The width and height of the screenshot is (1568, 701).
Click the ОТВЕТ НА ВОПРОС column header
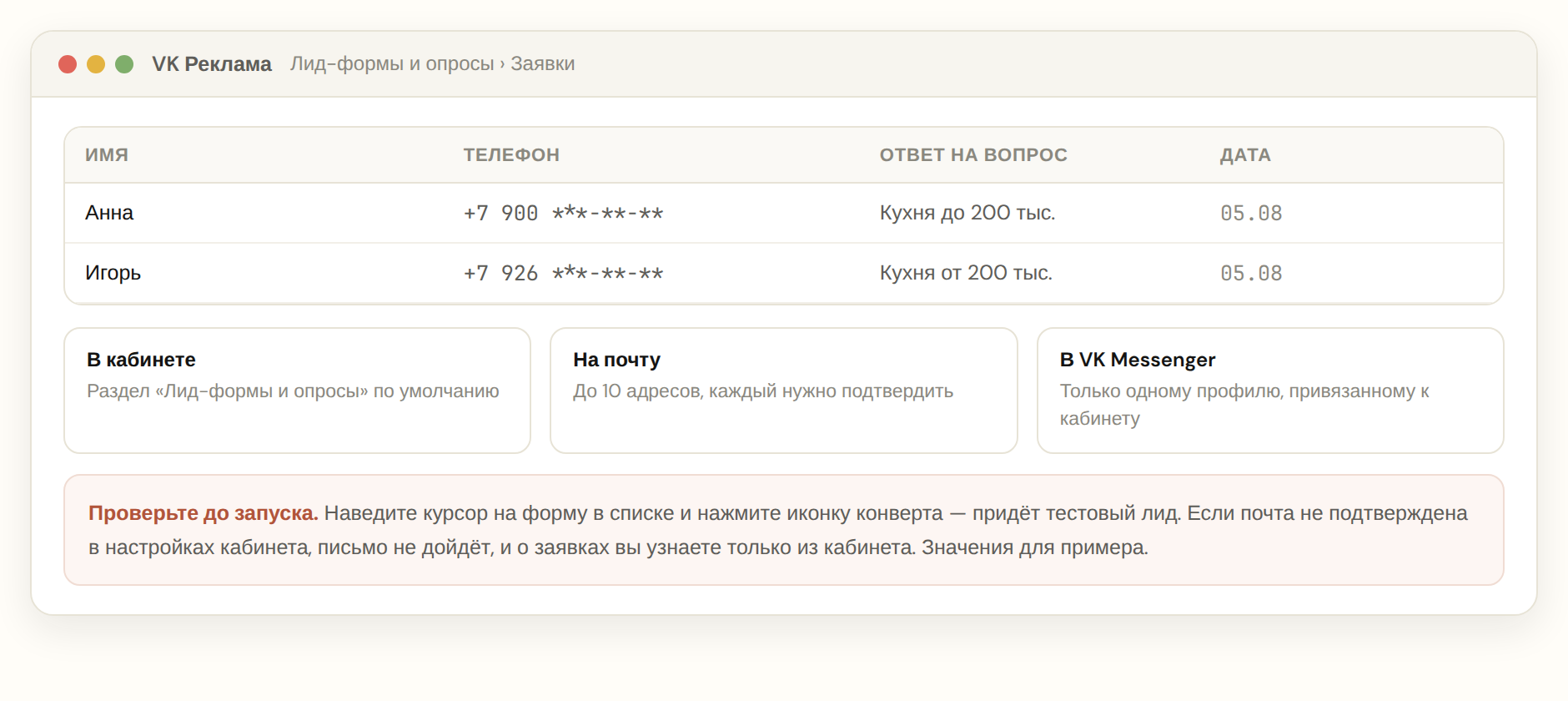973,155
